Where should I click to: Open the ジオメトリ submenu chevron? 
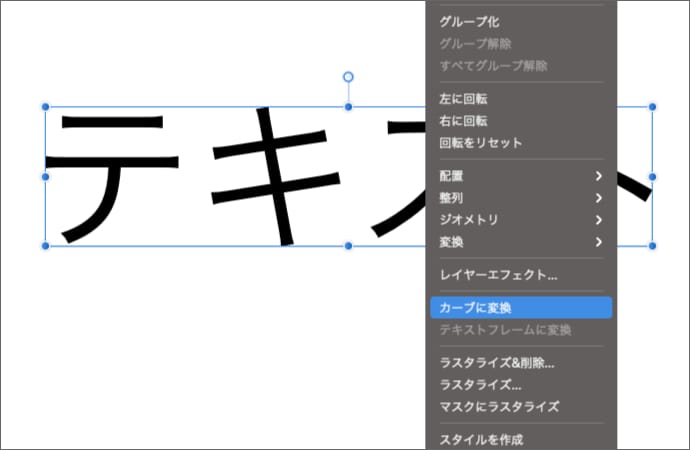coord(598,220)
